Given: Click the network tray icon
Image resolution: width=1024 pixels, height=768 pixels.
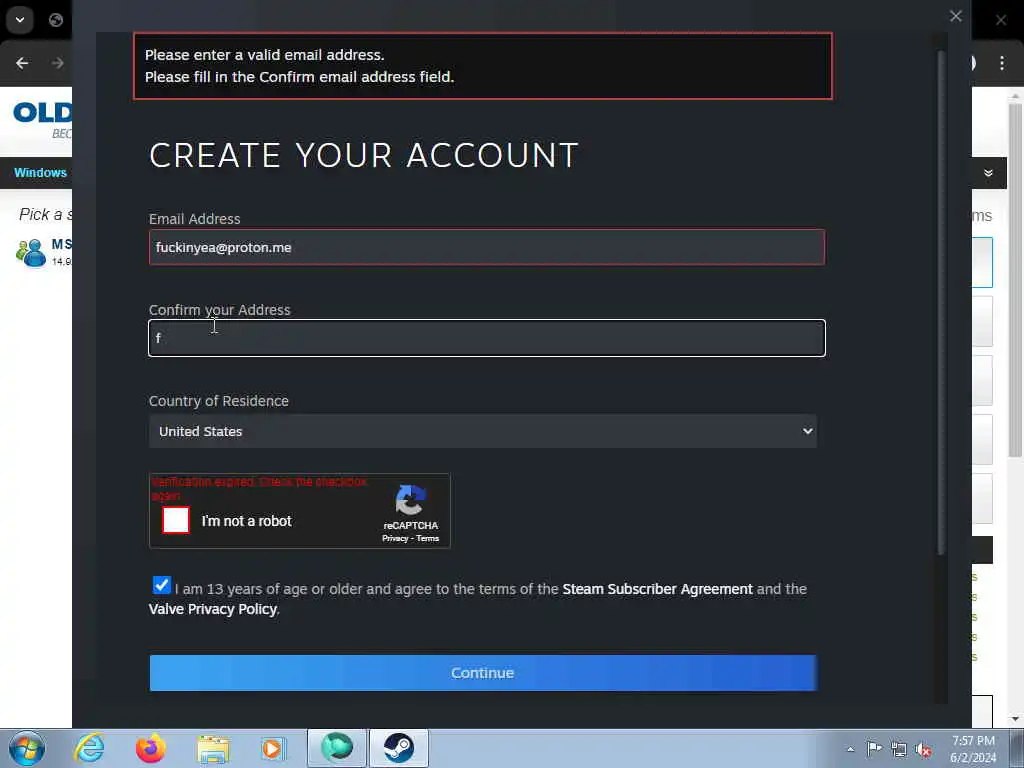Looking at the screenshot, I should pos(899,749).
